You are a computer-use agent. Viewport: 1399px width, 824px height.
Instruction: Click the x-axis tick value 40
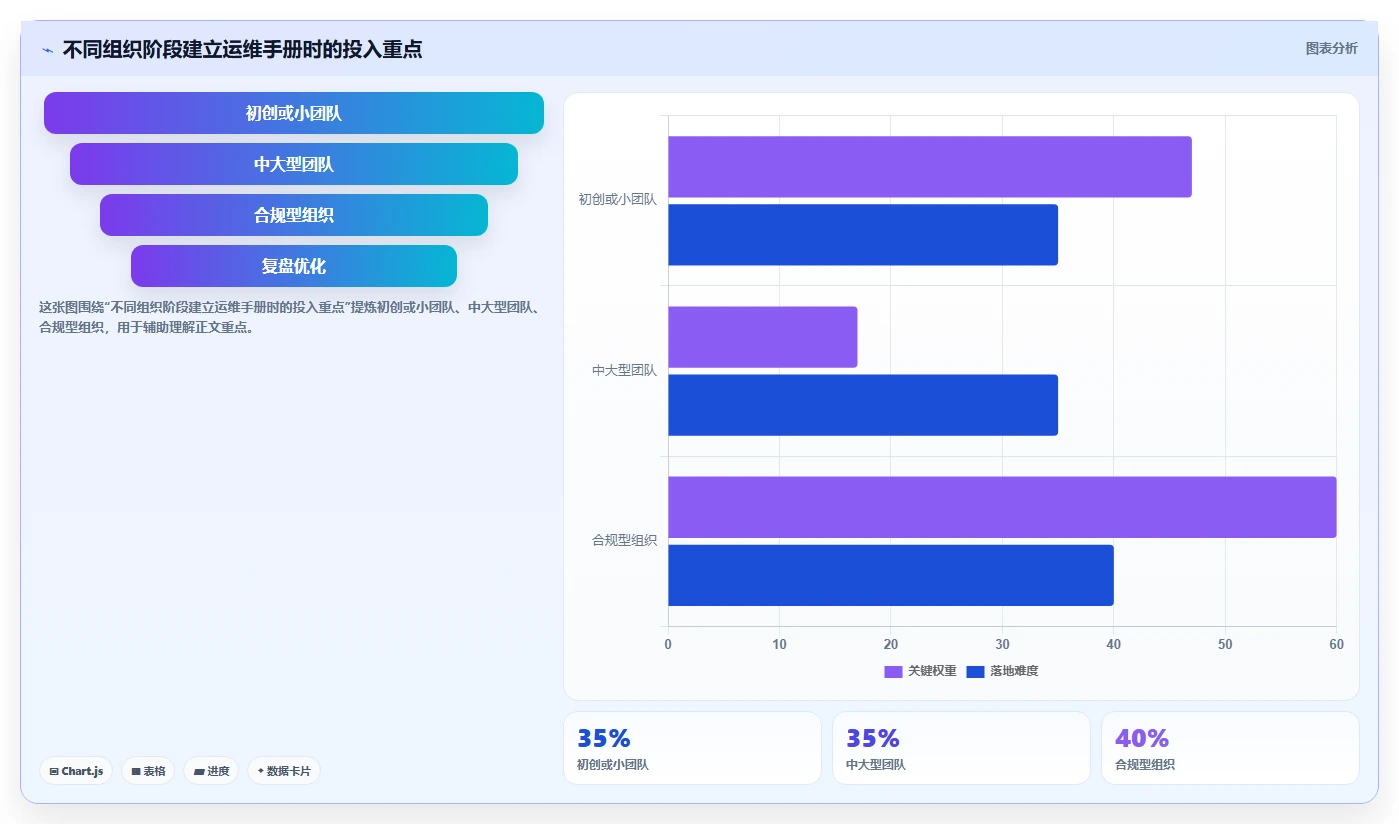(x=1113, y=645)
